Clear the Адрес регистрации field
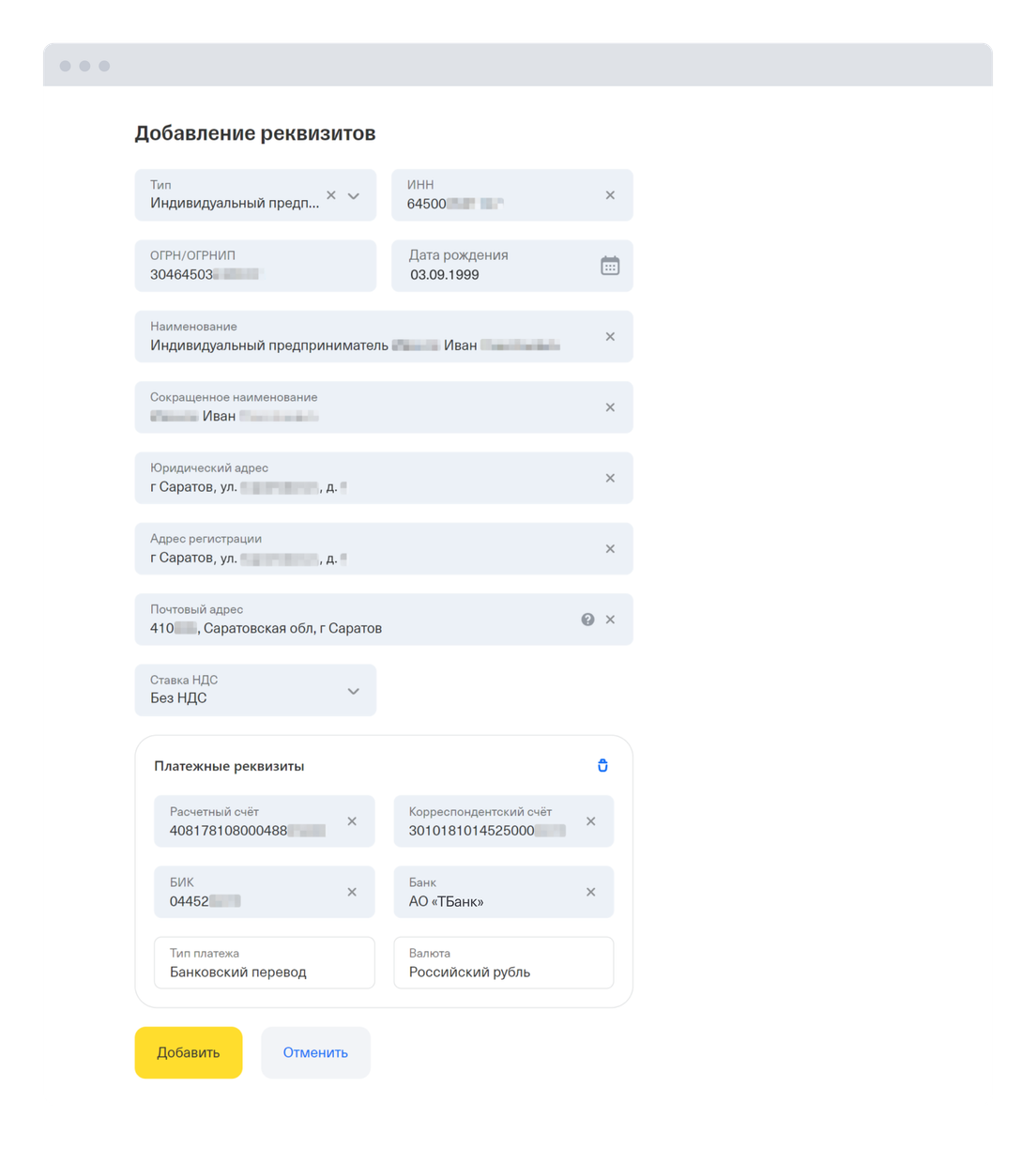The width and height of the screenshot is (1036, 1149). coord(610,548)
